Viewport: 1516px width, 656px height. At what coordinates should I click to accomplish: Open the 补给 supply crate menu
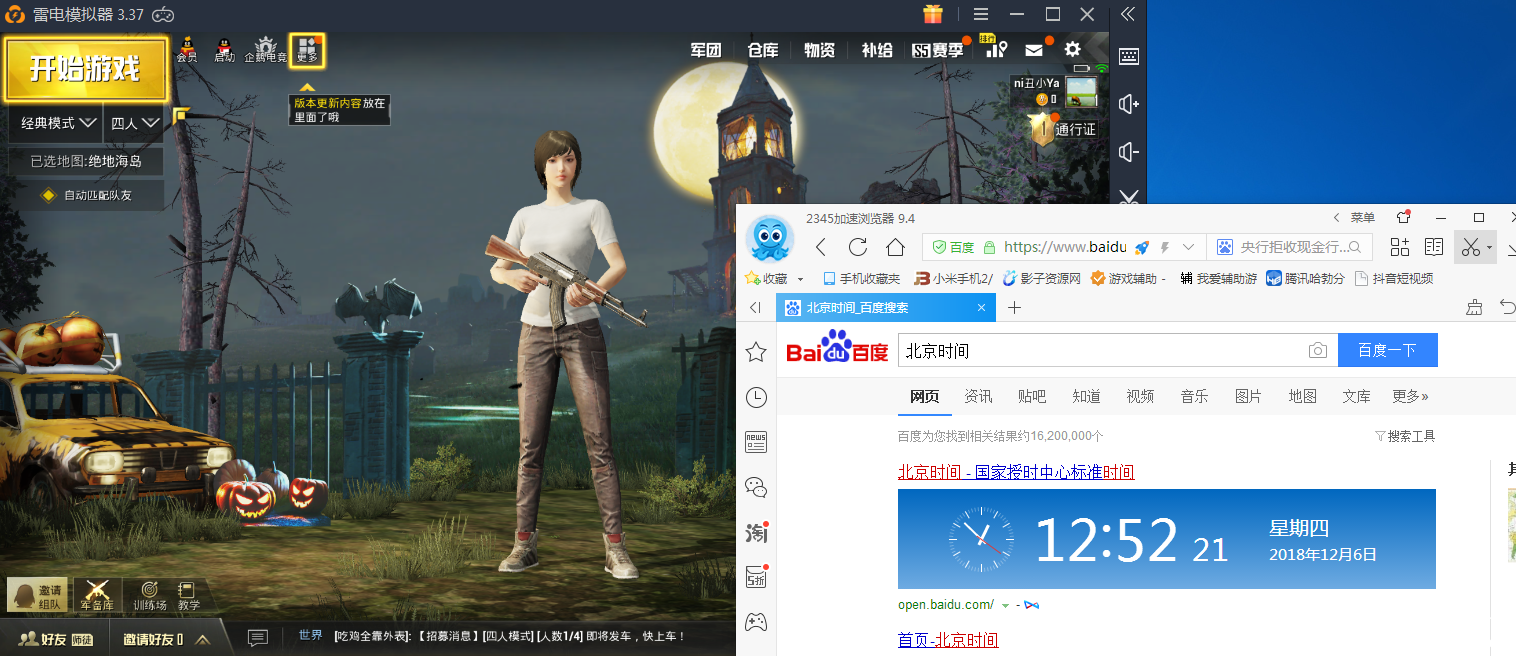click(877, 50)
